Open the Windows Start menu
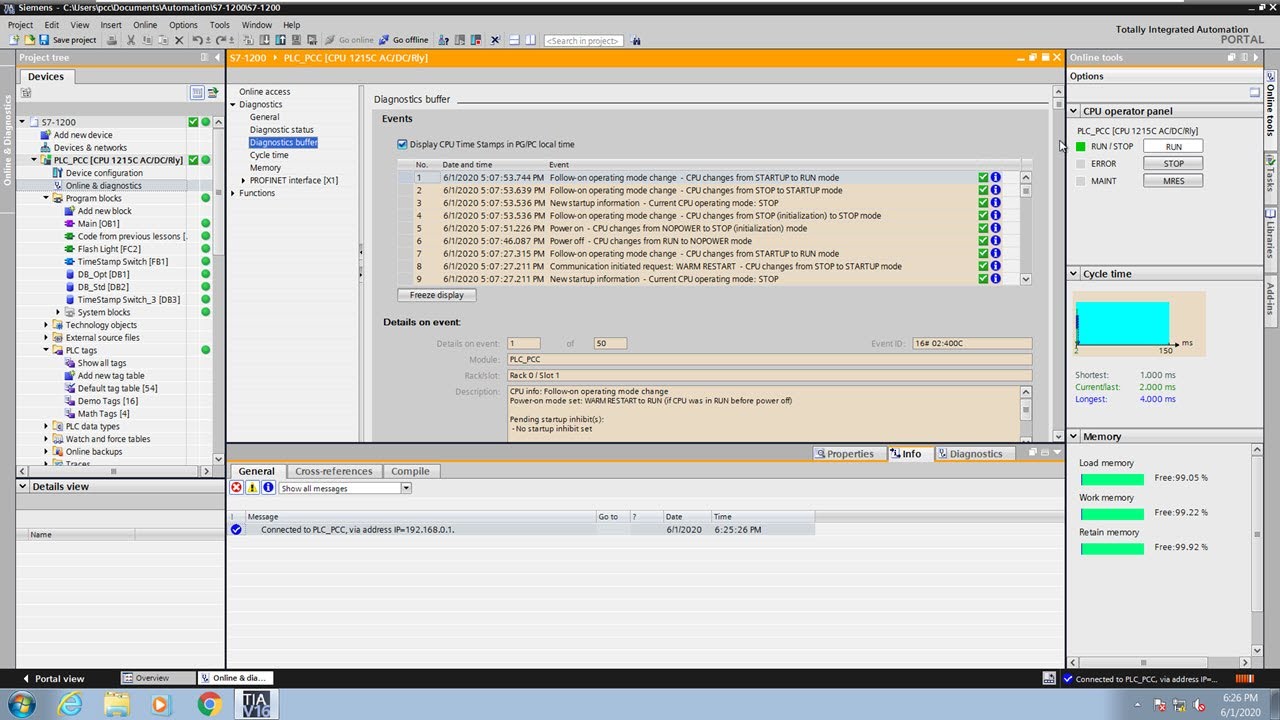 21,704
